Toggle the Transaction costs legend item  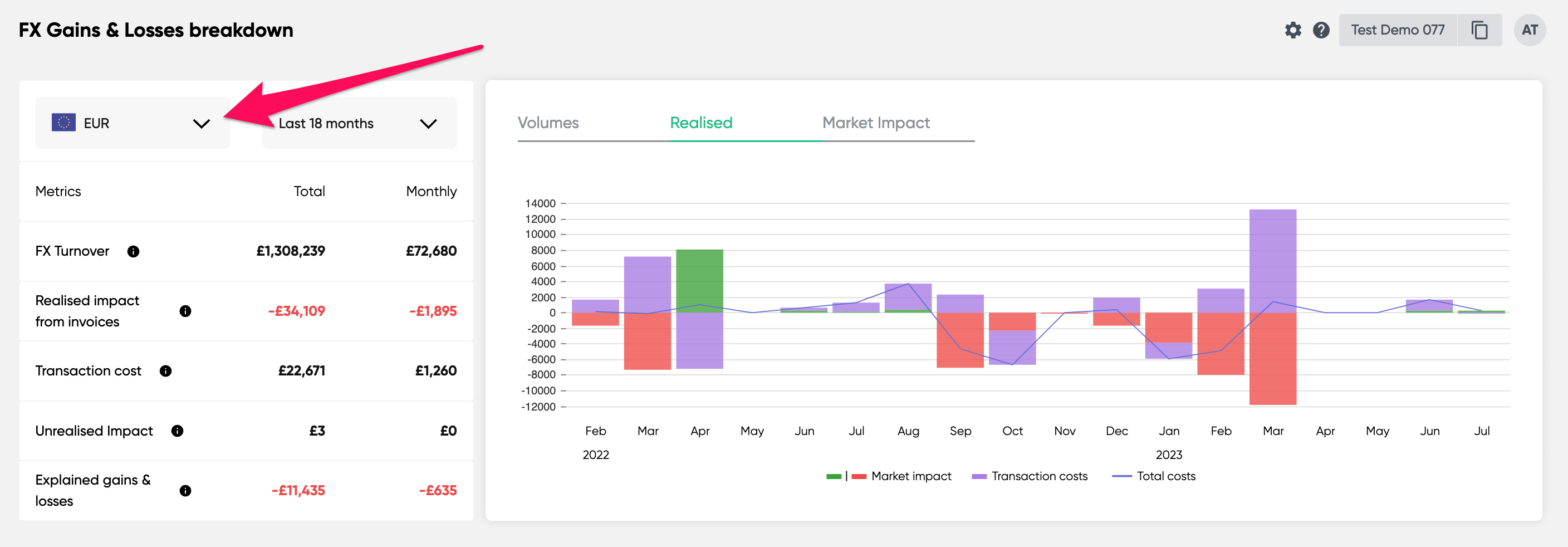[1038, 476]
